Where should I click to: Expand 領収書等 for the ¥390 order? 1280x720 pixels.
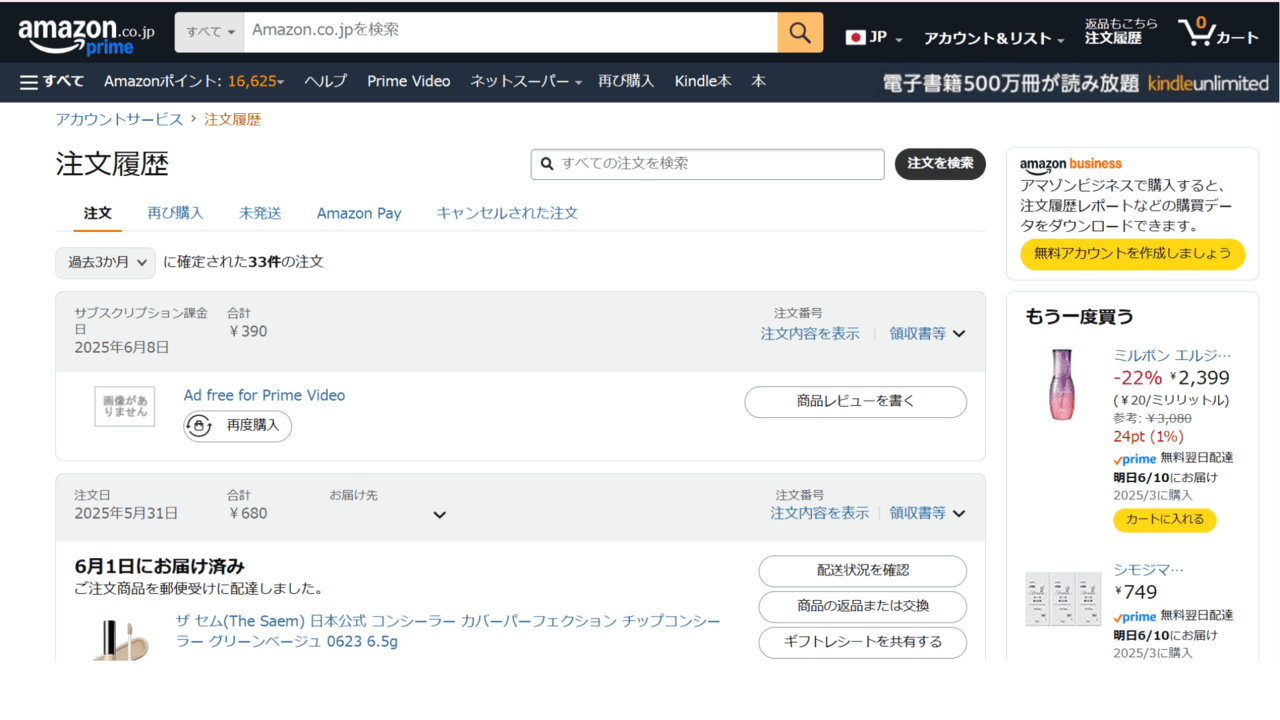point(927,334)
